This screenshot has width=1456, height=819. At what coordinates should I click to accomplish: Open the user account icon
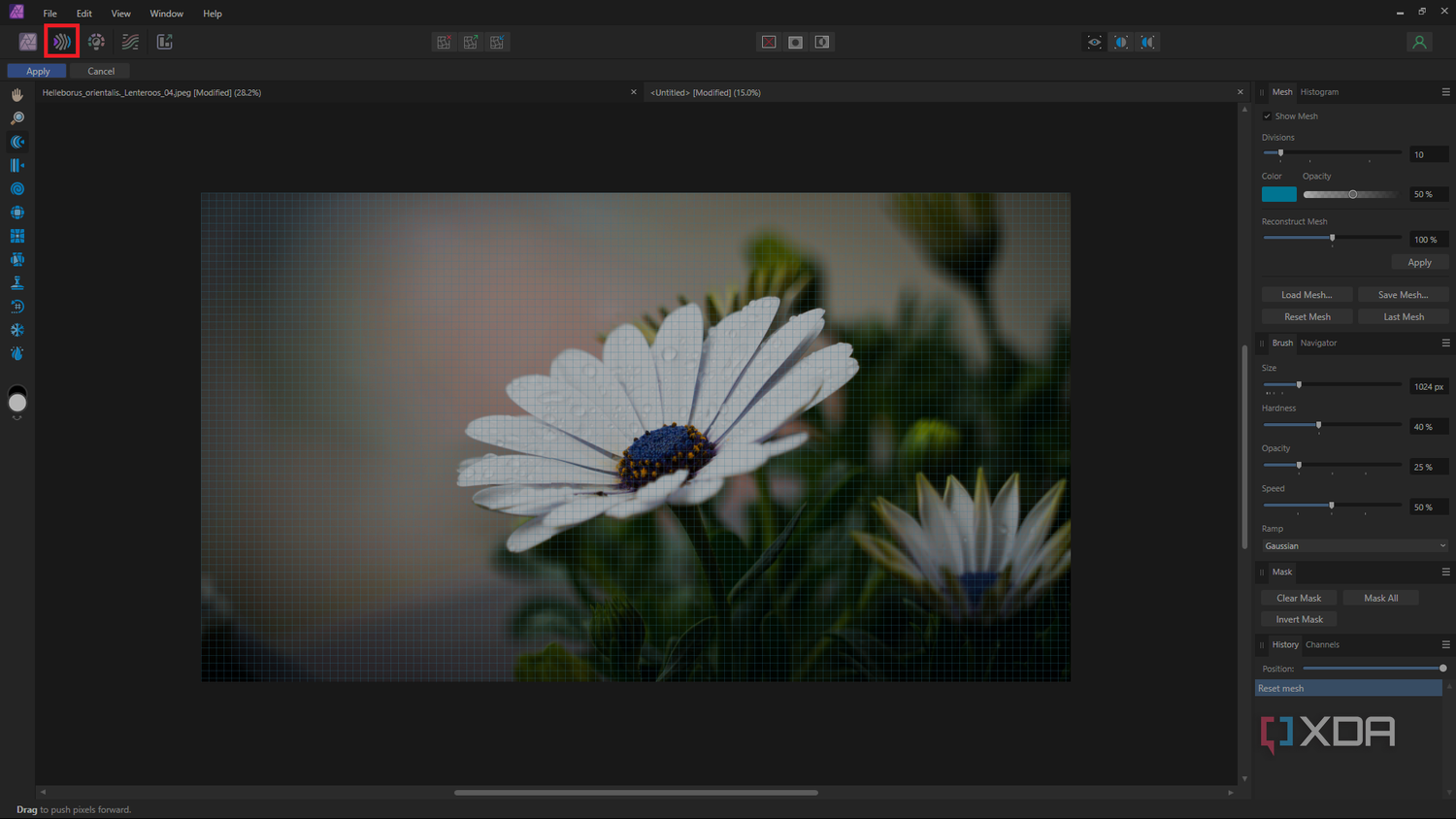tap(1419, 42)
